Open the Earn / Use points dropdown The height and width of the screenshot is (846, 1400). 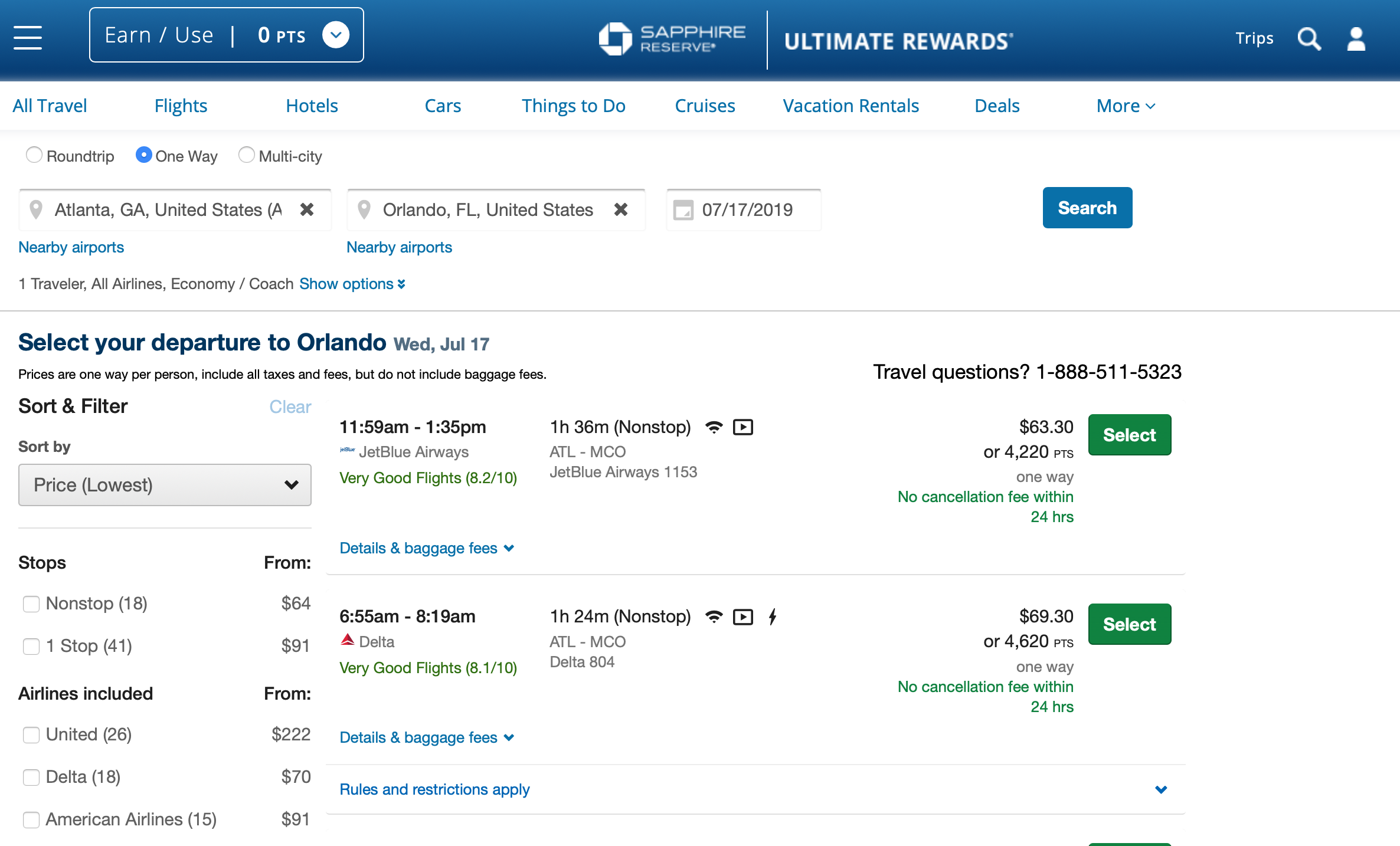(x=226, y=35)
